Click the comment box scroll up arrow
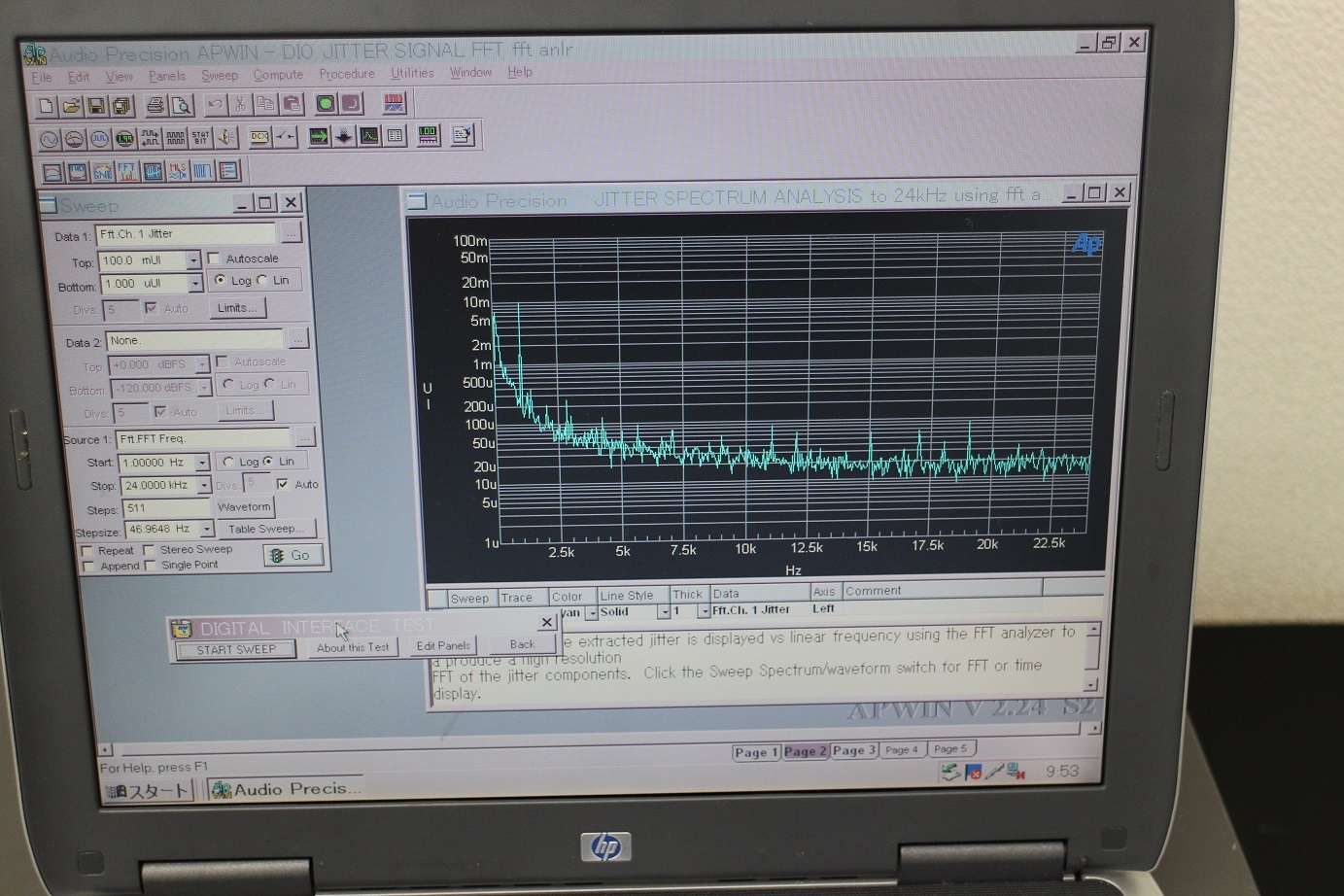The width and height of the screenshot is (1344, 896). (x=1092, y=631)
